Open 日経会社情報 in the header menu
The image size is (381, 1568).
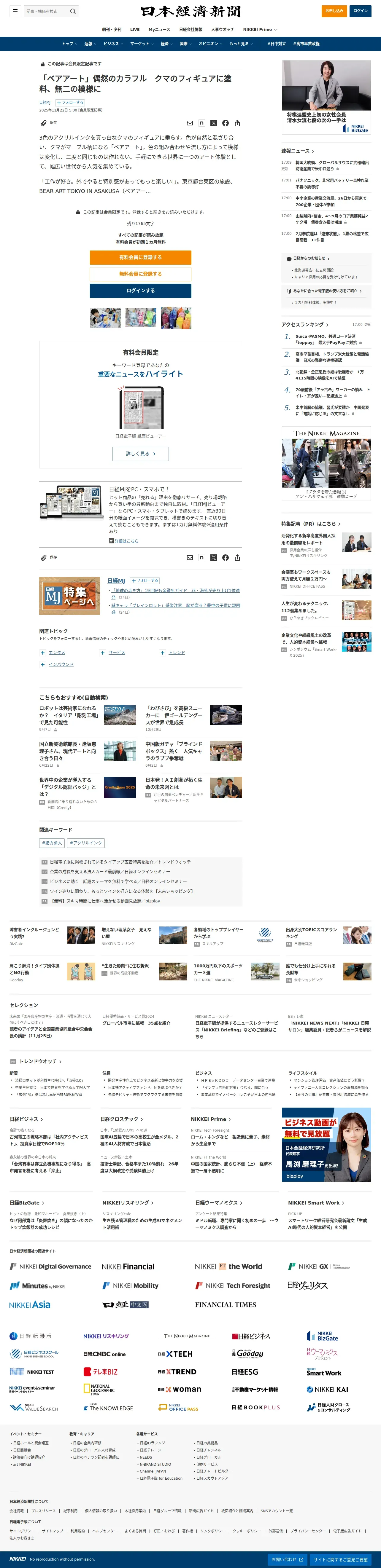click(x=191, y=29)
